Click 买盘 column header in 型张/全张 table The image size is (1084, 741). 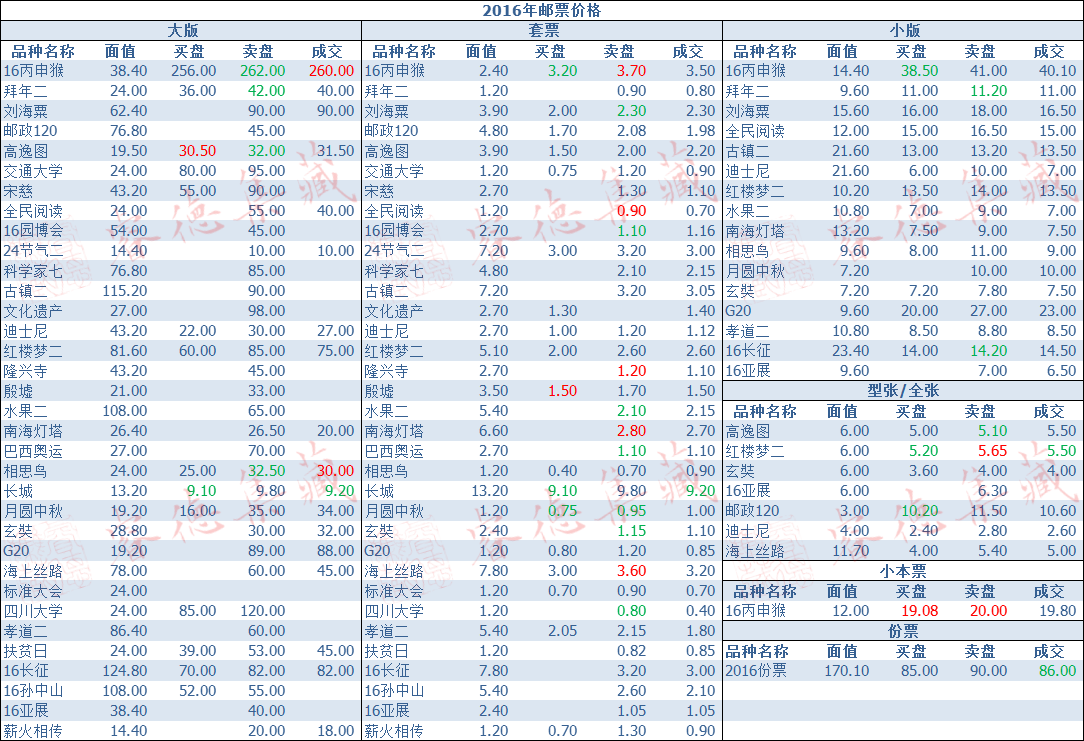(x=910, y=411)
